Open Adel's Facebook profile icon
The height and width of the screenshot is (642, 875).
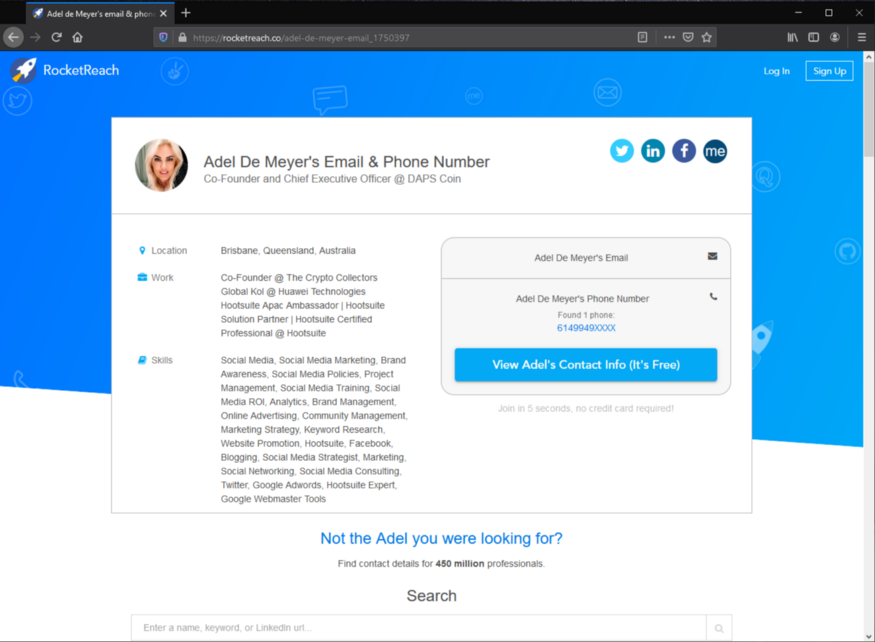(684, 151)
